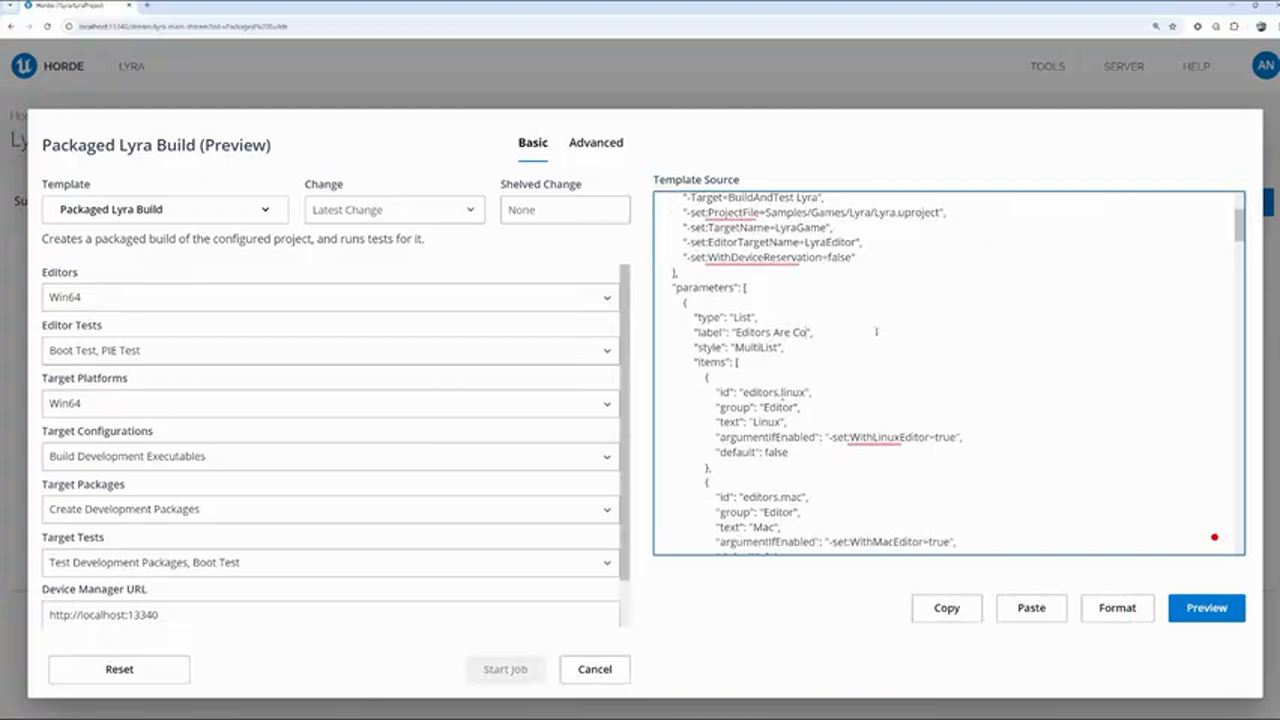The width and height of the screenshot is (1280, 720).
Task: Click the browser reload icon
Action: click(x=47, y=26)
